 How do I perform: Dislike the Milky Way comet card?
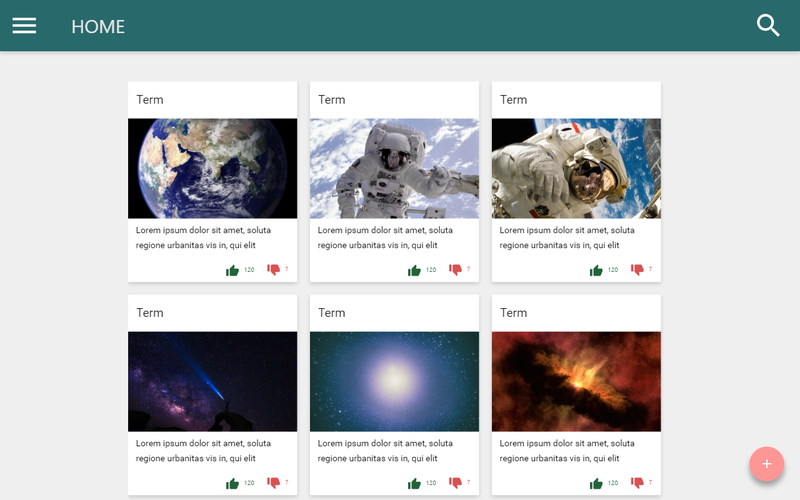tap(273, 483)
